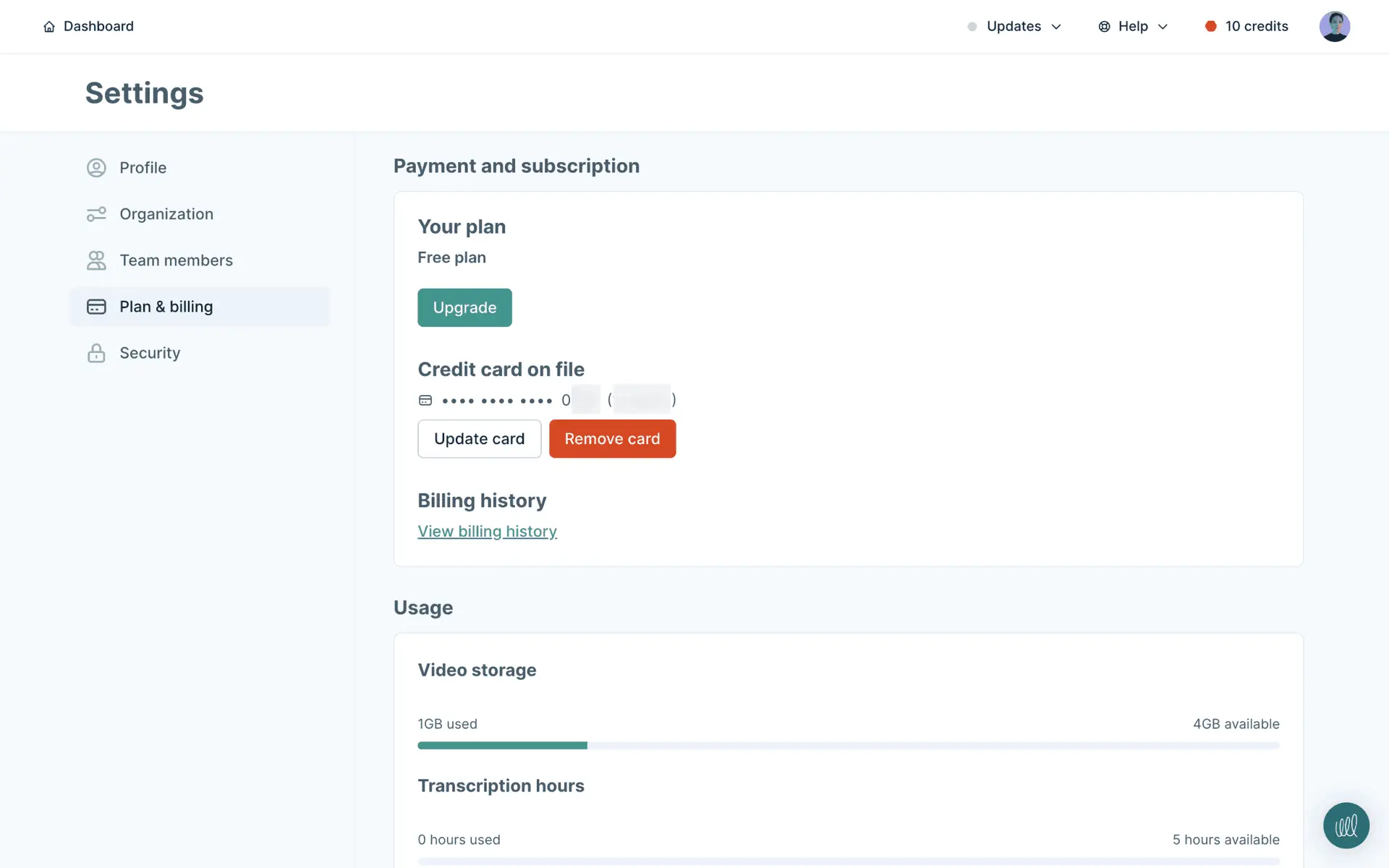Click the Update card button
Viewport: 1389px width, 868px height.
[479, 439]
